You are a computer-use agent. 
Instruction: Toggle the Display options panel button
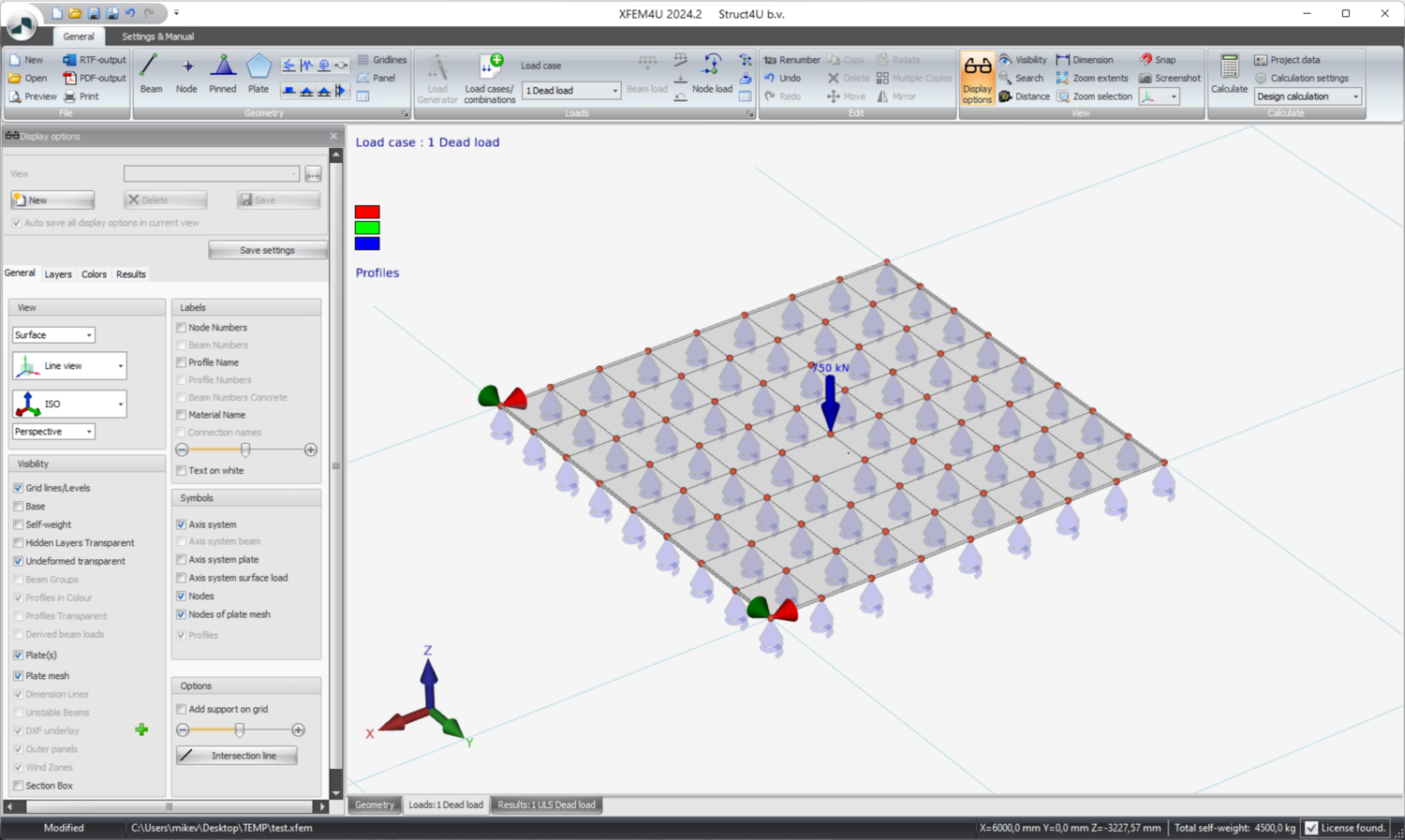tap(977, 79)
